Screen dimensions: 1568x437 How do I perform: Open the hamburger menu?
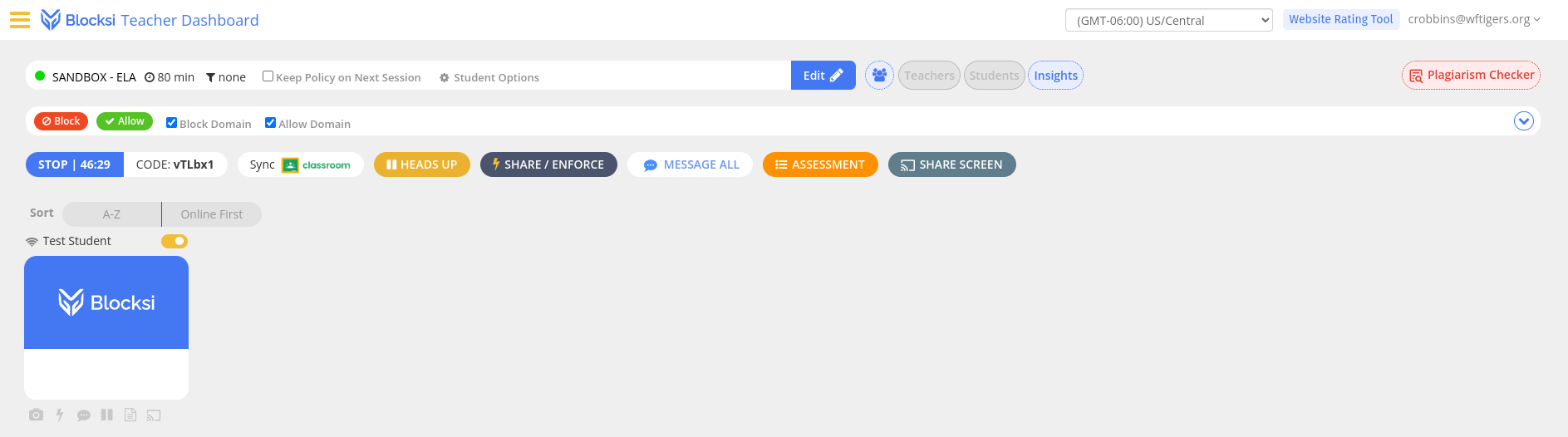point(20,20)
